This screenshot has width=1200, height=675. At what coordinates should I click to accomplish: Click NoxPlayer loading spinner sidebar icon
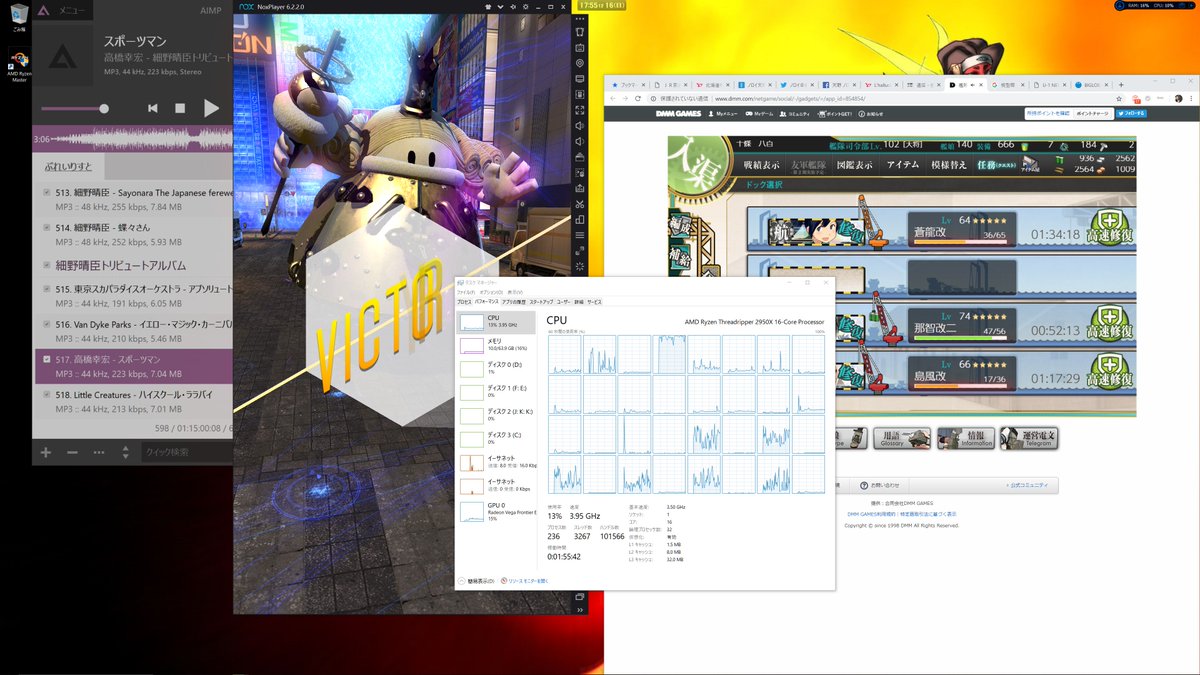tap(580, 267)
